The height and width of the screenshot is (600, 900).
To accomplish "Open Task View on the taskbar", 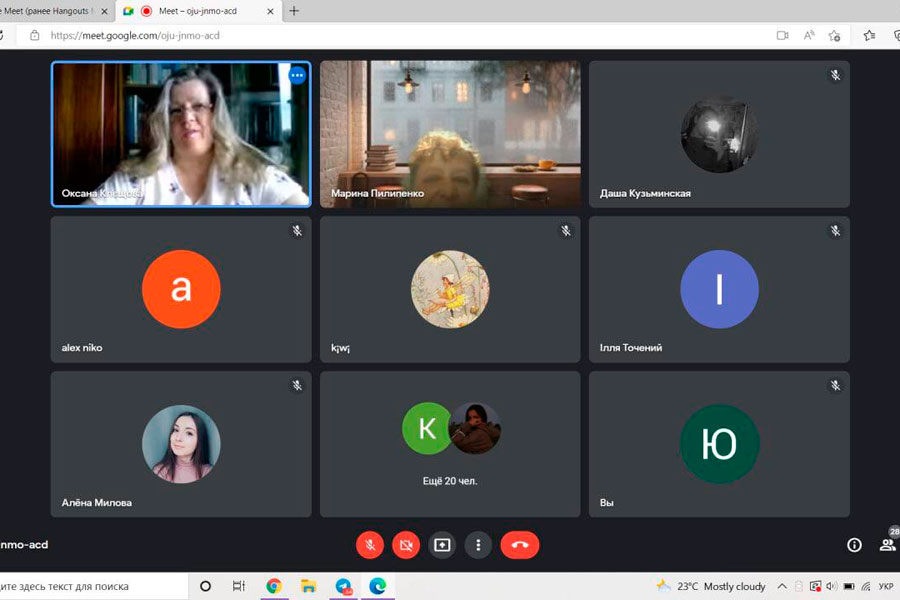I will coord(239,586).
